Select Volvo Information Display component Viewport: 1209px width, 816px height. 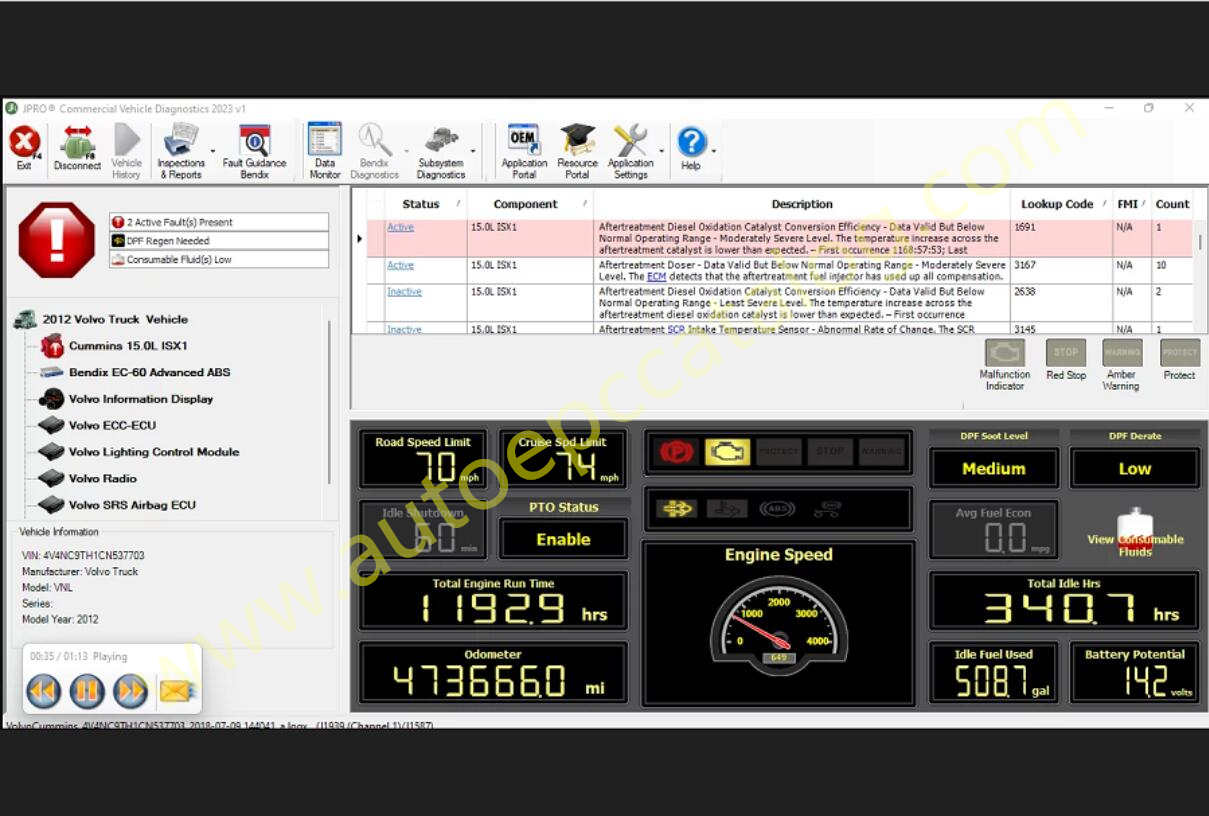tap(140, 399)
